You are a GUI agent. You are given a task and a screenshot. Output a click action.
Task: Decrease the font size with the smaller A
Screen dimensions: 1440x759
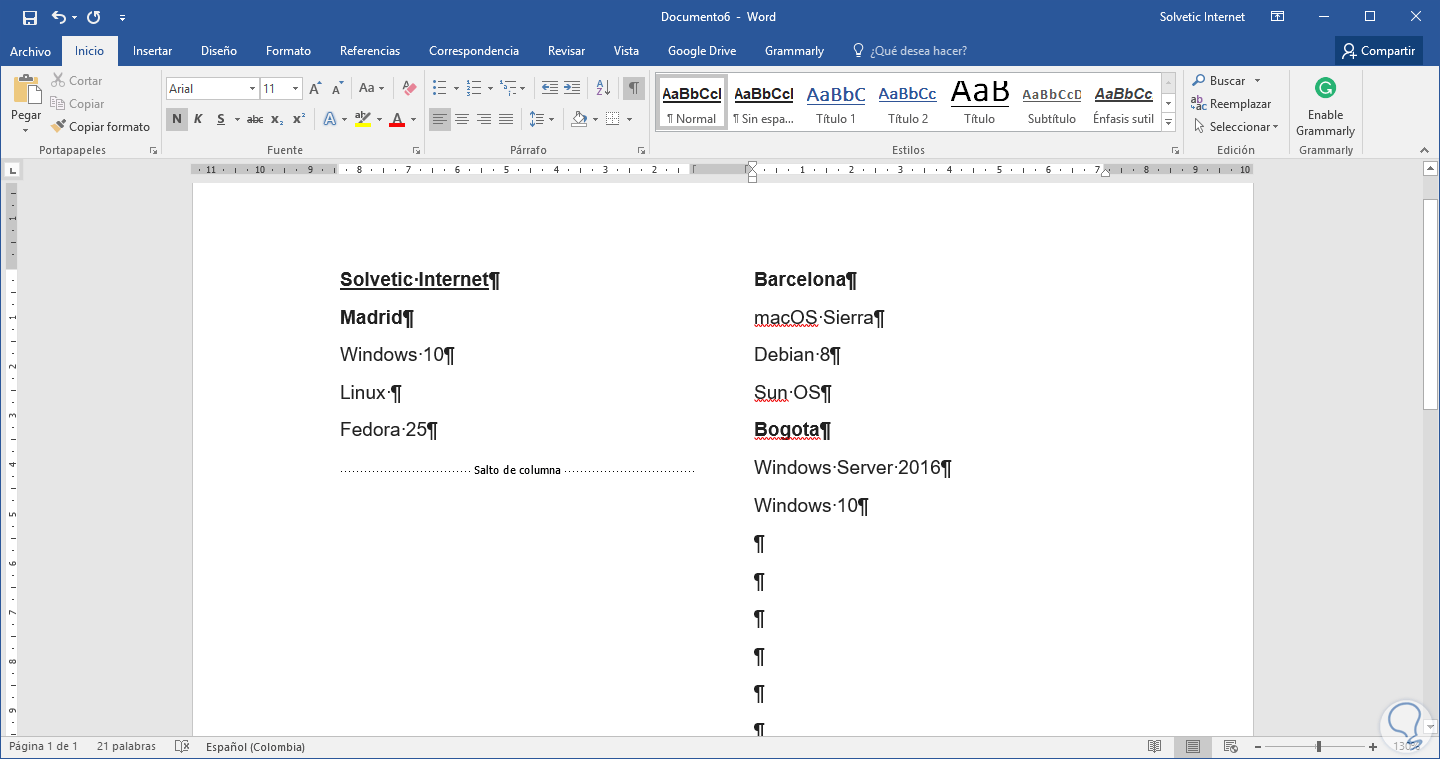[339, 89]
